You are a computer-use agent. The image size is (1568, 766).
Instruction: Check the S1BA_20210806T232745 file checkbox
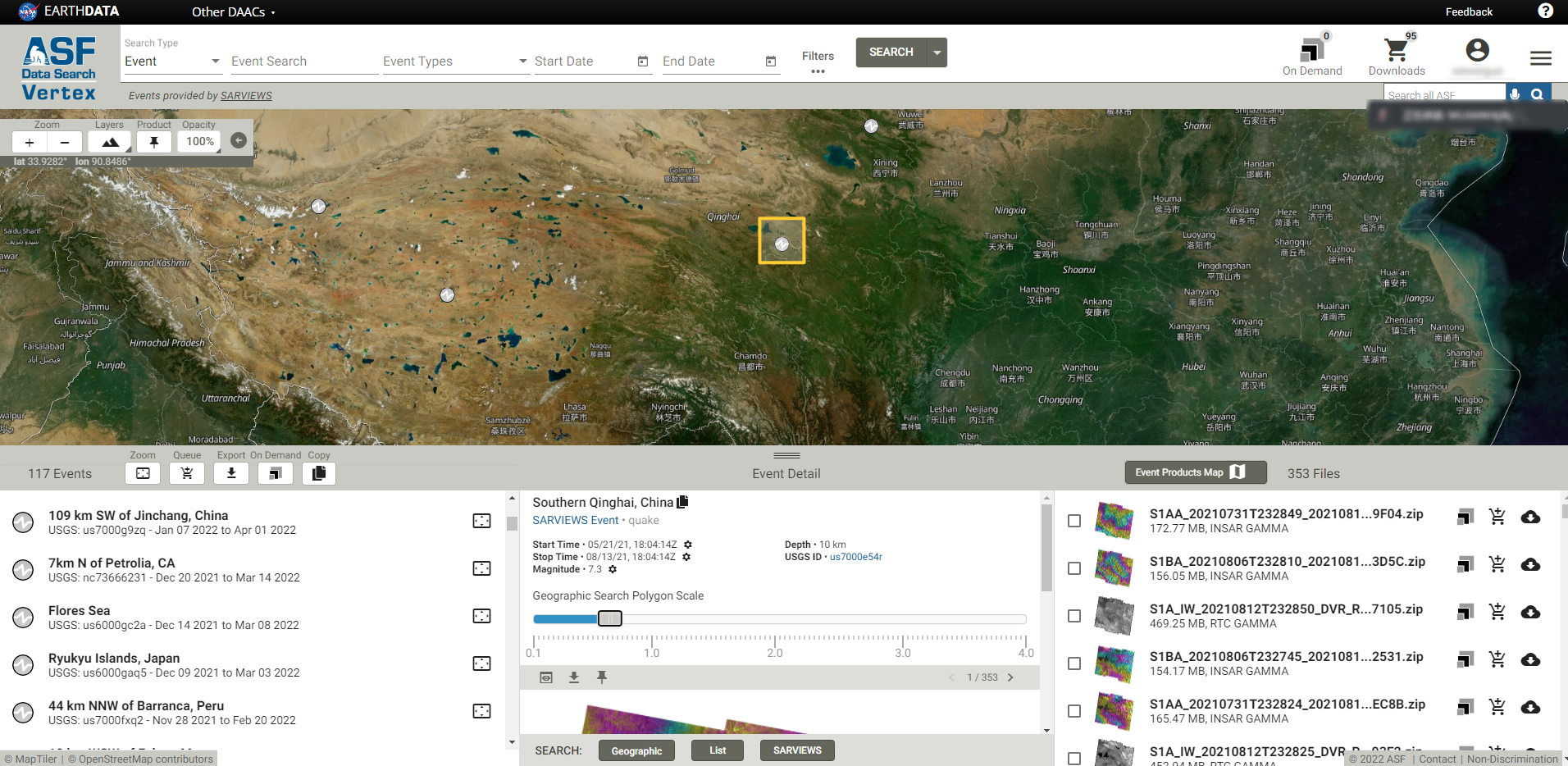pyautogui.click(x=1074, y=663)
